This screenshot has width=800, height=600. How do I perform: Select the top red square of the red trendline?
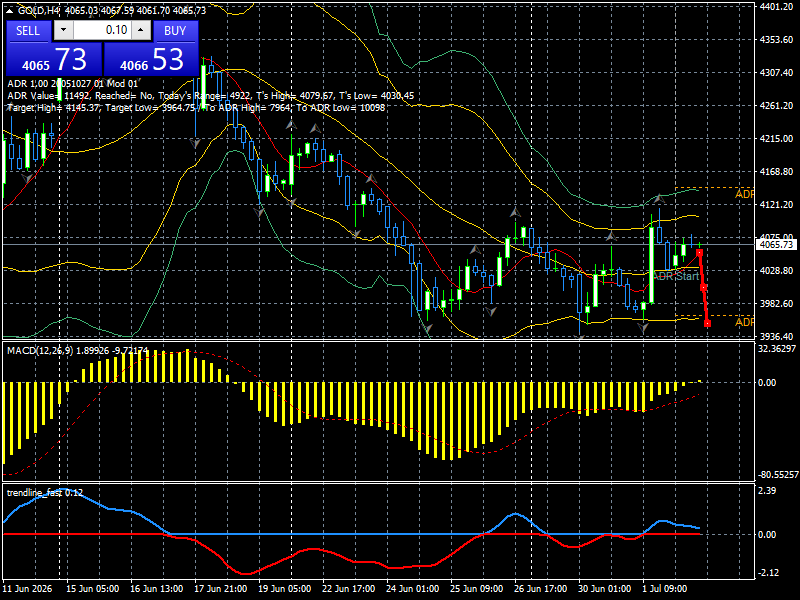699,253
